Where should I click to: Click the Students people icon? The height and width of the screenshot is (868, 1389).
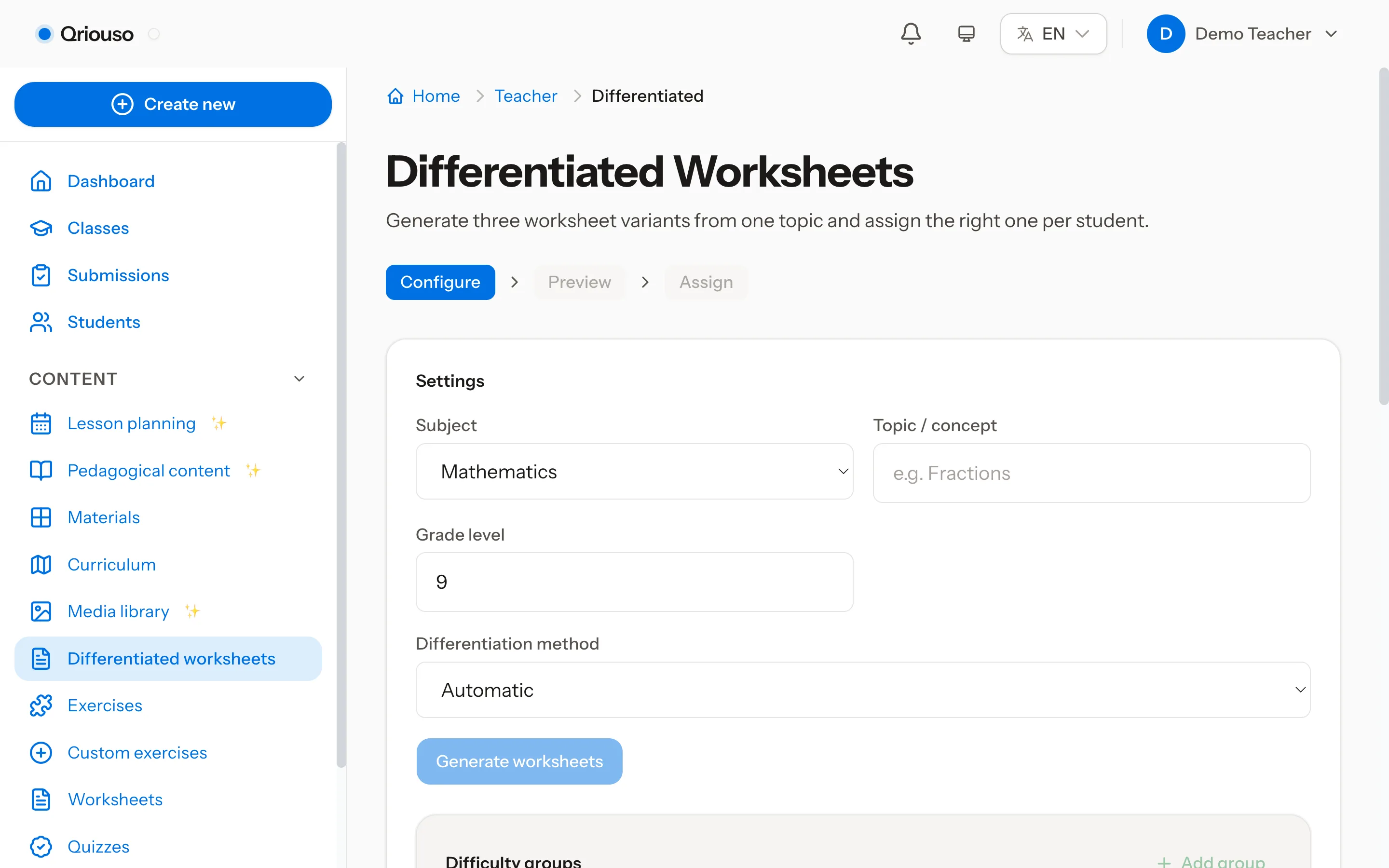click(x=41, y=322)
